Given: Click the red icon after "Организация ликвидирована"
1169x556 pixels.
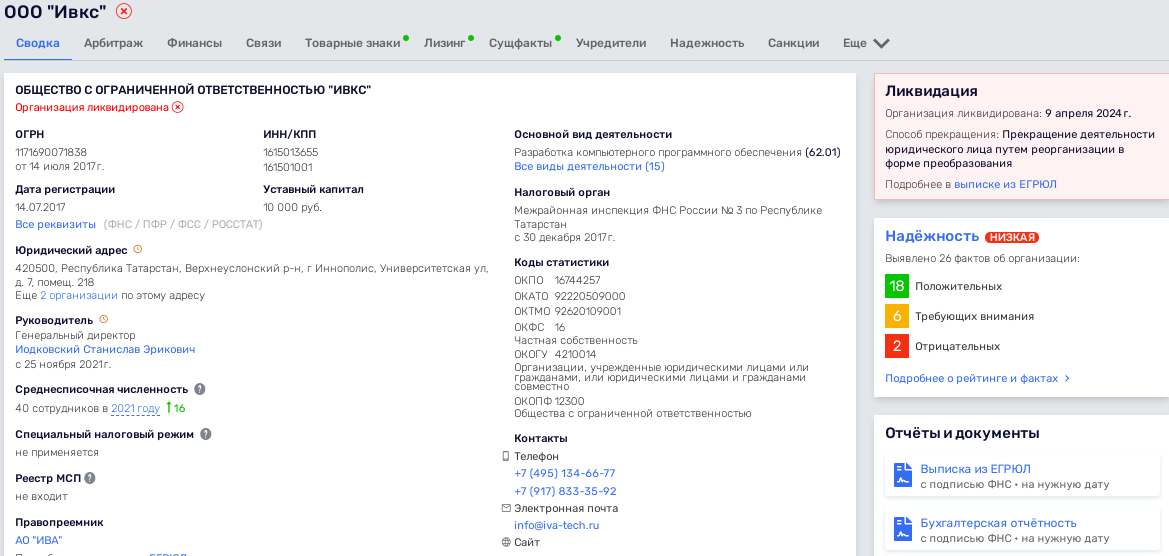Looking at the screenshot, I should pos(177,107).
